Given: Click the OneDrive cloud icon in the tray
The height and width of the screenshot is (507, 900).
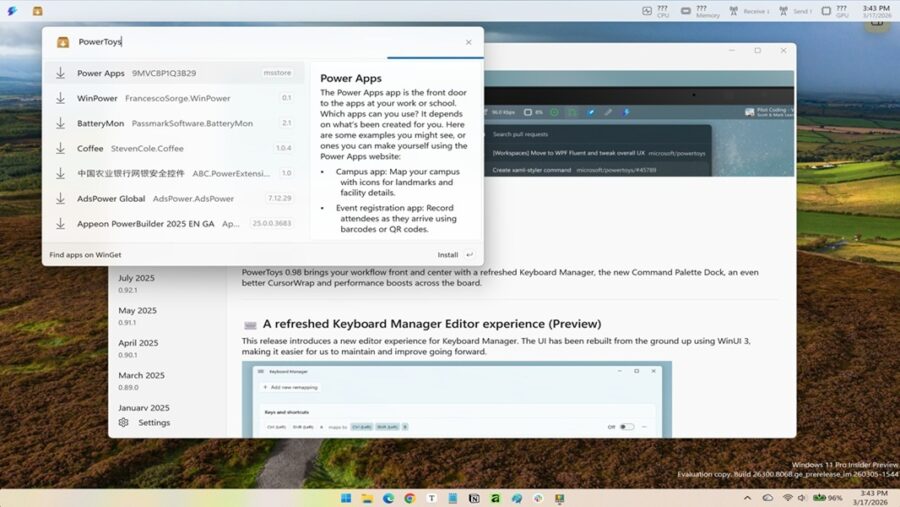Looking at the screenshot, I should point(768,497).
